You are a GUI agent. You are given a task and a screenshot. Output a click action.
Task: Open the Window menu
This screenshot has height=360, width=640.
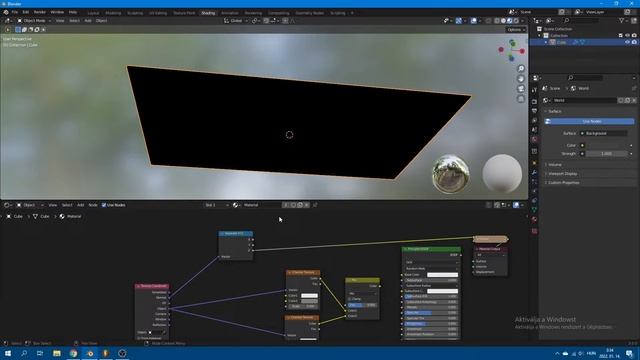[x=57, y=12]
